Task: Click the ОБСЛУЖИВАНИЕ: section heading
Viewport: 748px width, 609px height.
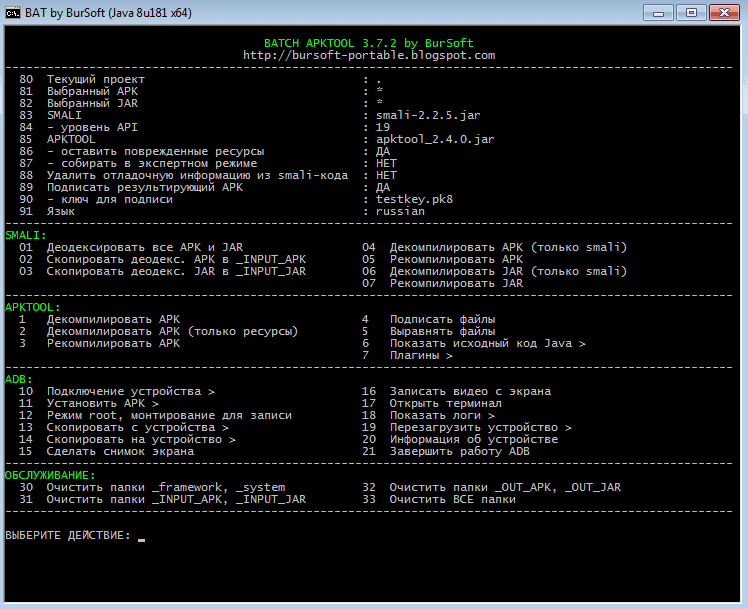Action: [x=50, y=475]
